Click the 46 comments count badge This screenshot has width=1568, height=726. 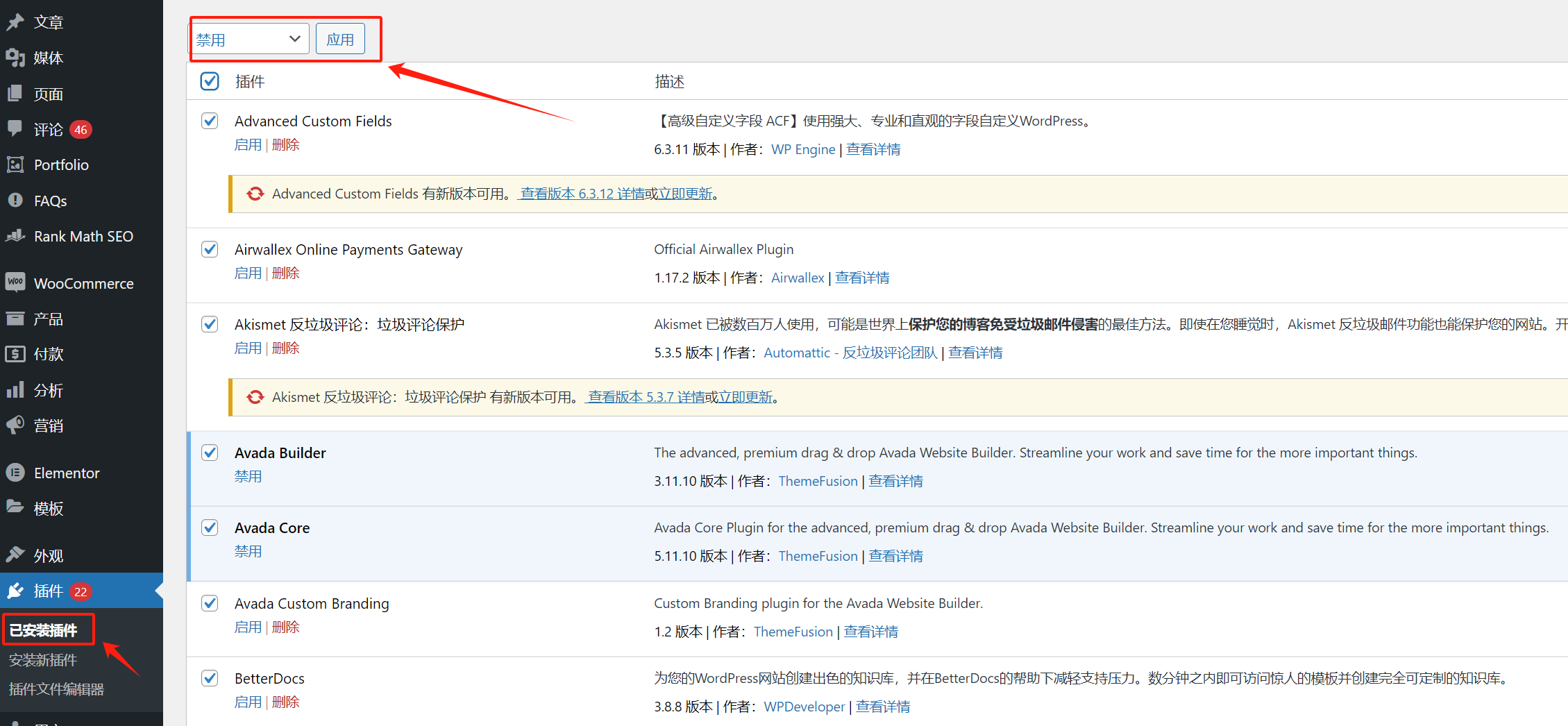coord(80,128)
